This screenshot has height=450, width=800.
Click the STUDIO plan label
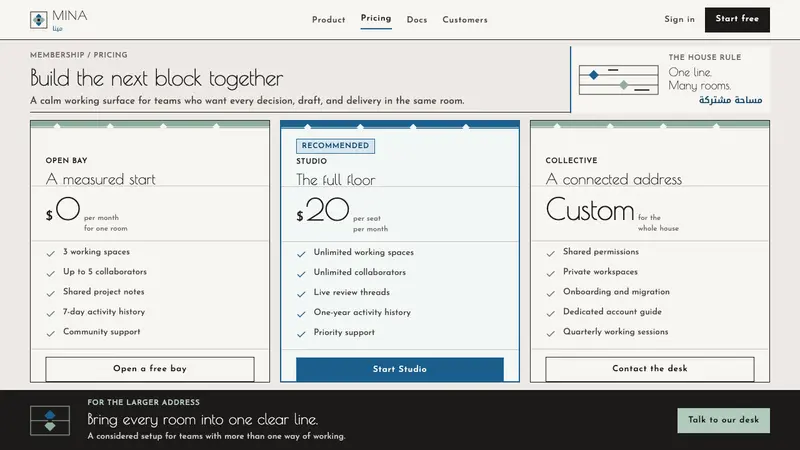pos(311,161)
